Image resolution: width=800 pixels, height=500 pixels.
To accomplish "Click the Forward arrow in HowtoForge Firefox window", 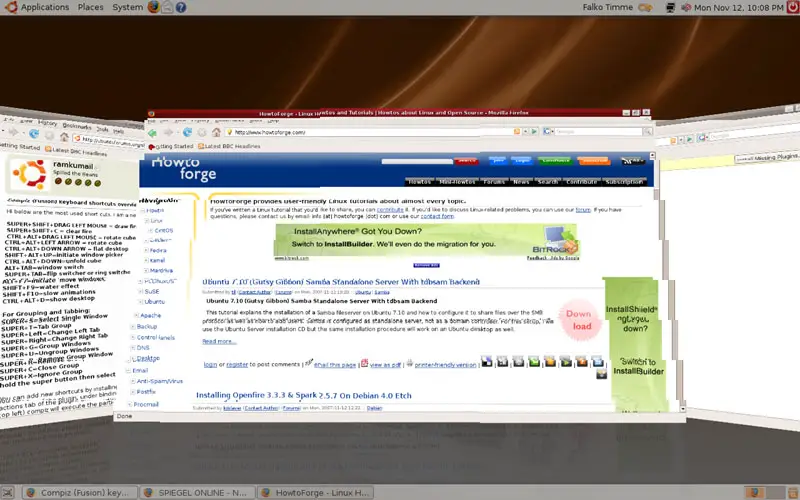I will (169, 133).
